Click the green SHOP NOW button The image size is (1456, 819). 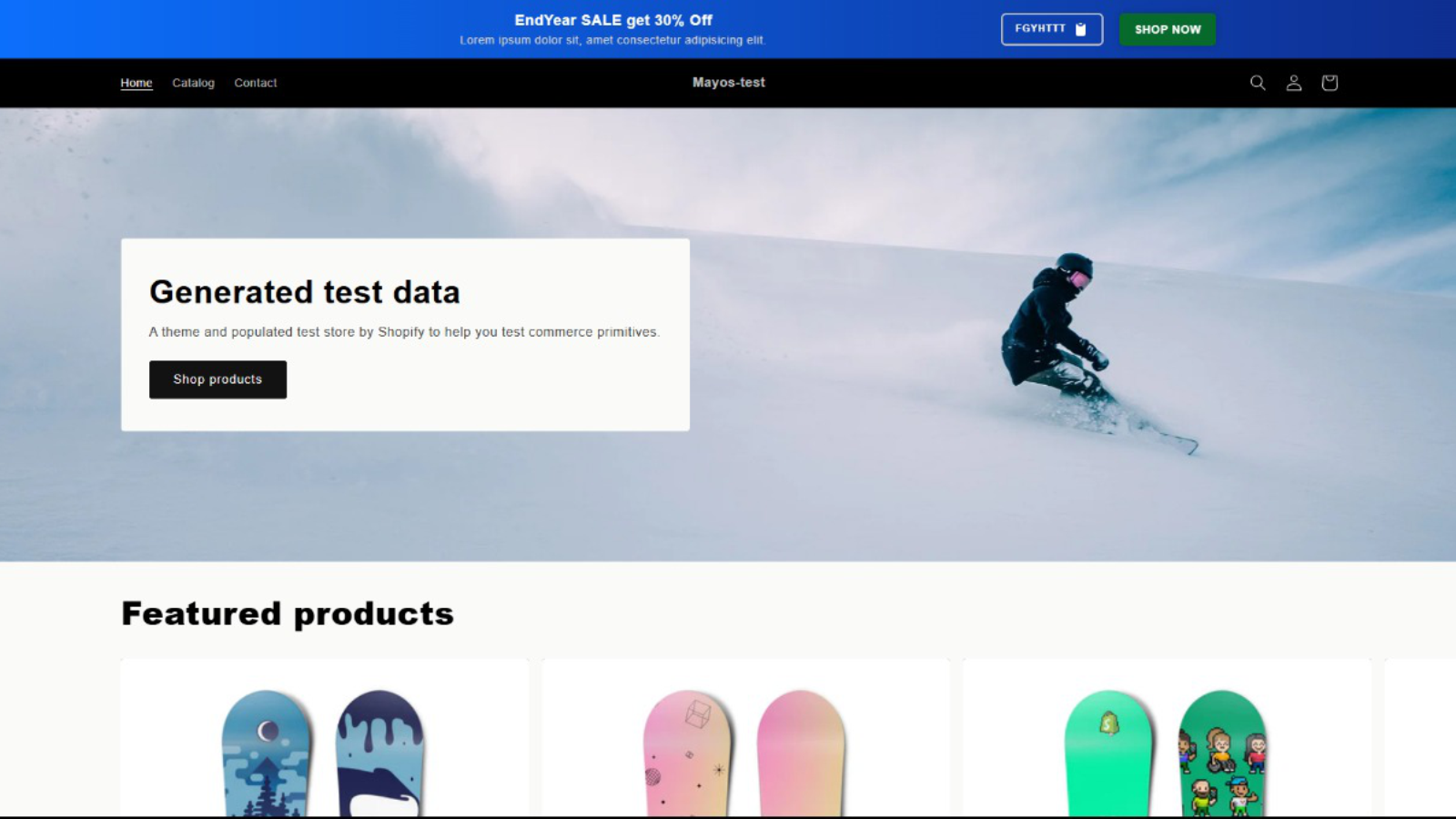click(x=1168, y=29)
